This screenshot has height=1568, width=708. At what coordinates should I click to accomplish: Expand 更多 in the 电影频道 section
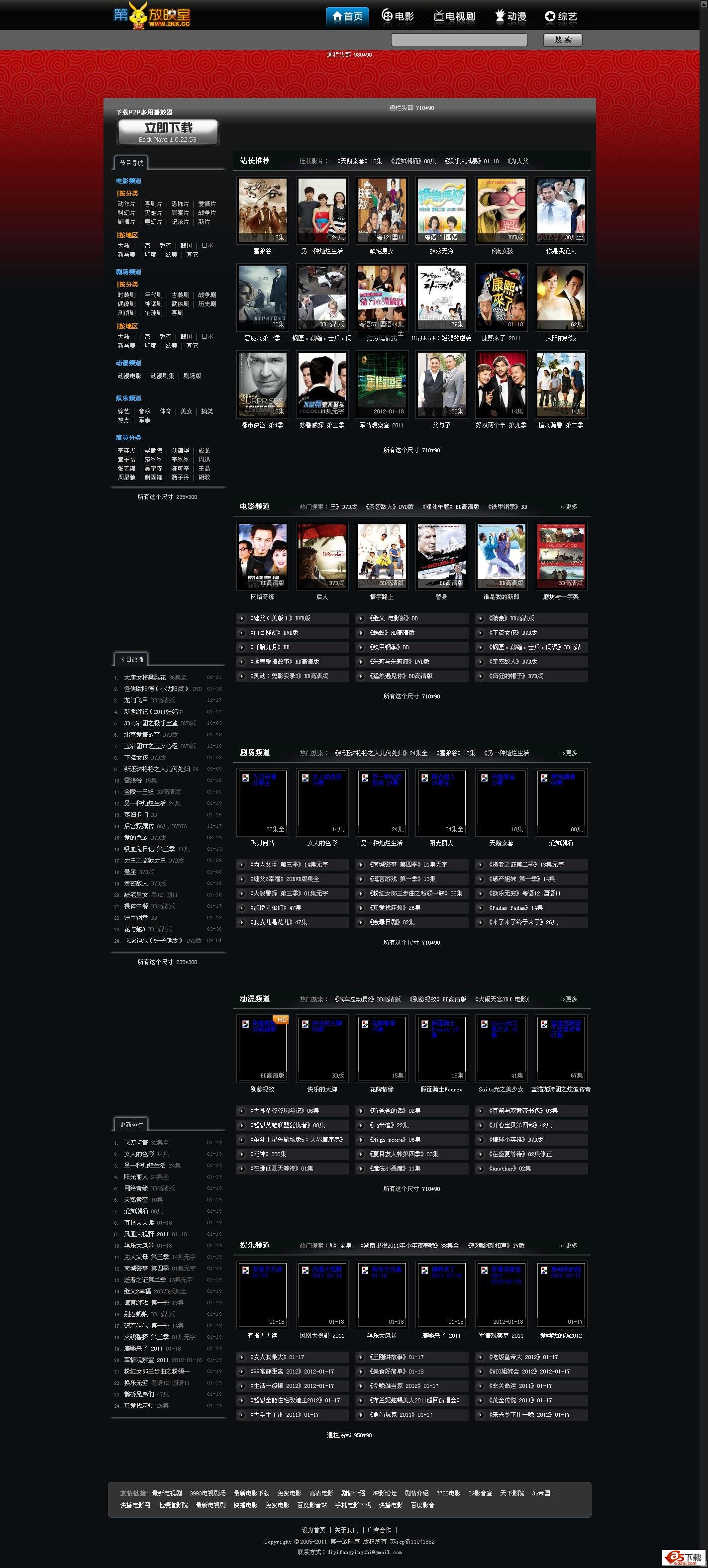click(x=569, y=506)
